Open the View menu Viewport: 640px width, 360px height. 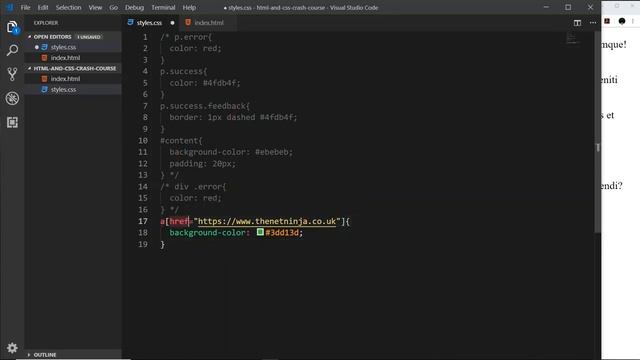(x=96, y=7)
